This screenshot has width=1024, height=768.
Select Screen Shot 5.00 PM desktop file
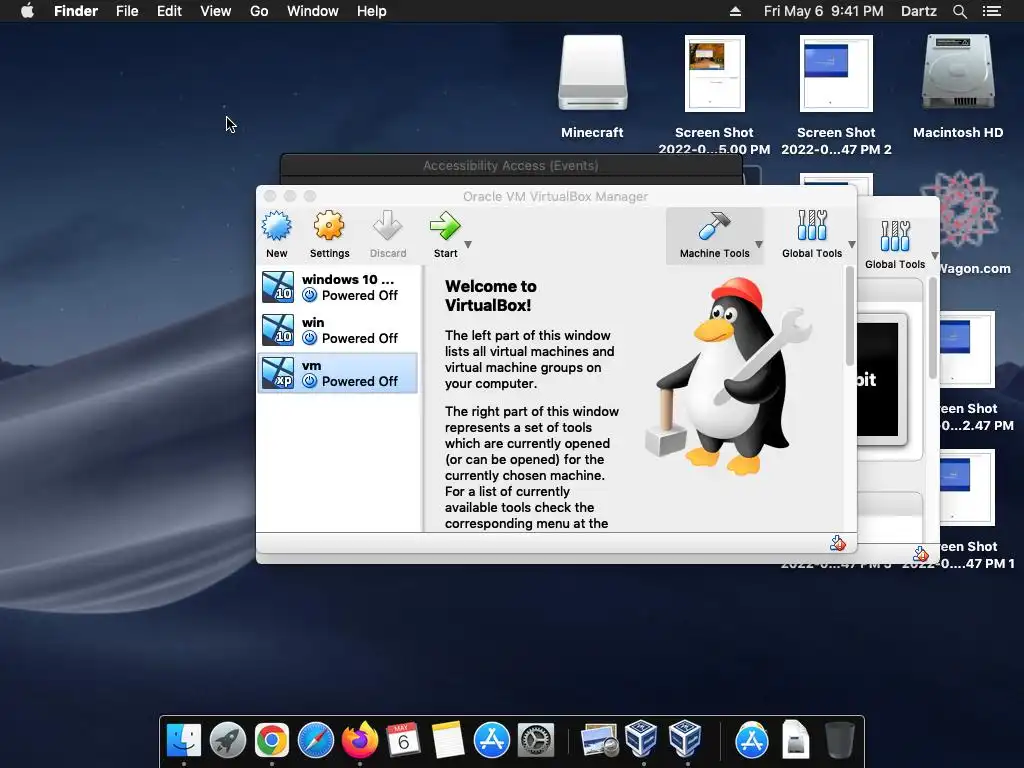click(x=714, y=95)
